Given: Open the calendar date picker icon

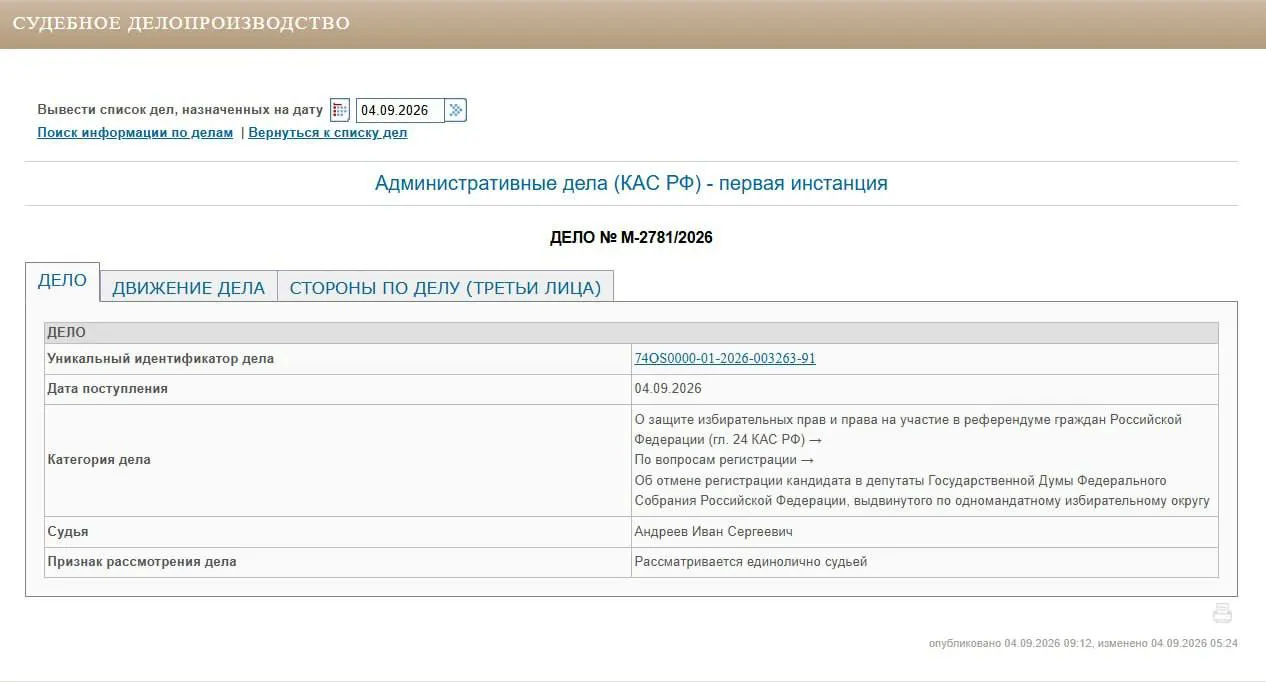Looking at the screenshot, I should point(340,110).
